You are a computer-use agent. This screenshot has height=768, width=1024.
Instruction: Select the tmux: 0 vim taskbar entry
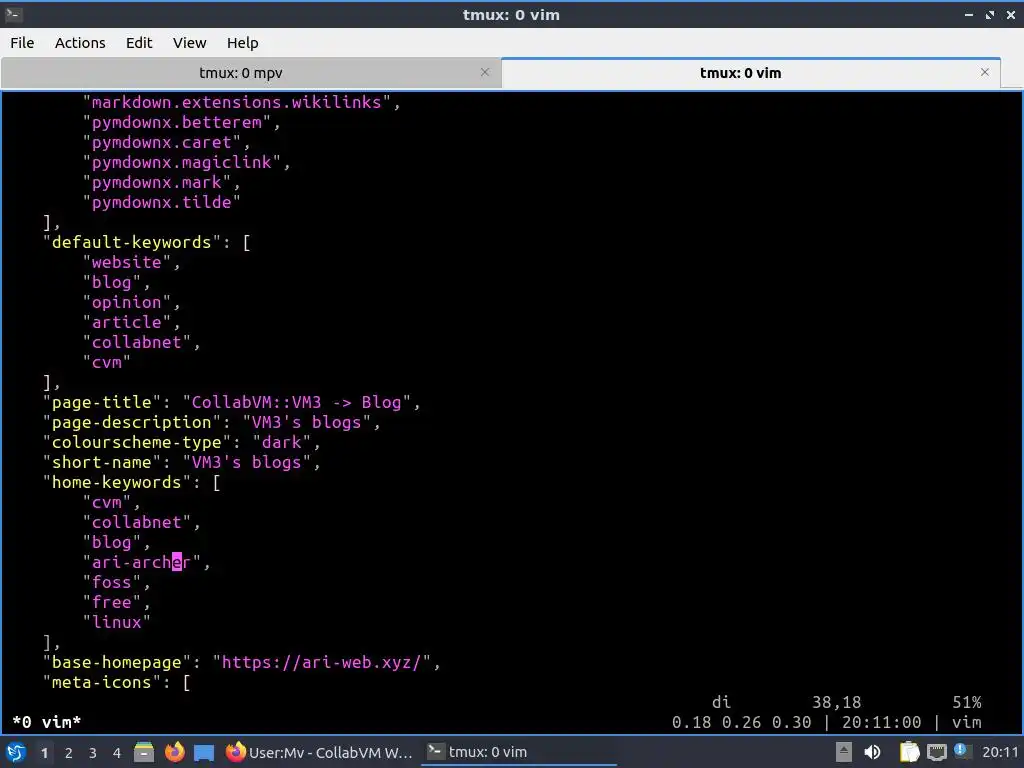519,752
